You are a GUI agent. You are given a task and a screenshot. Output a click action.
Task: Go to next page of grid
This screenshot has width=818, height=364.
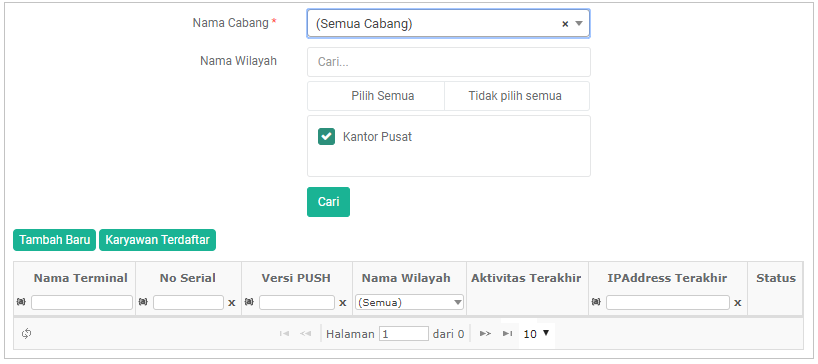485,334
